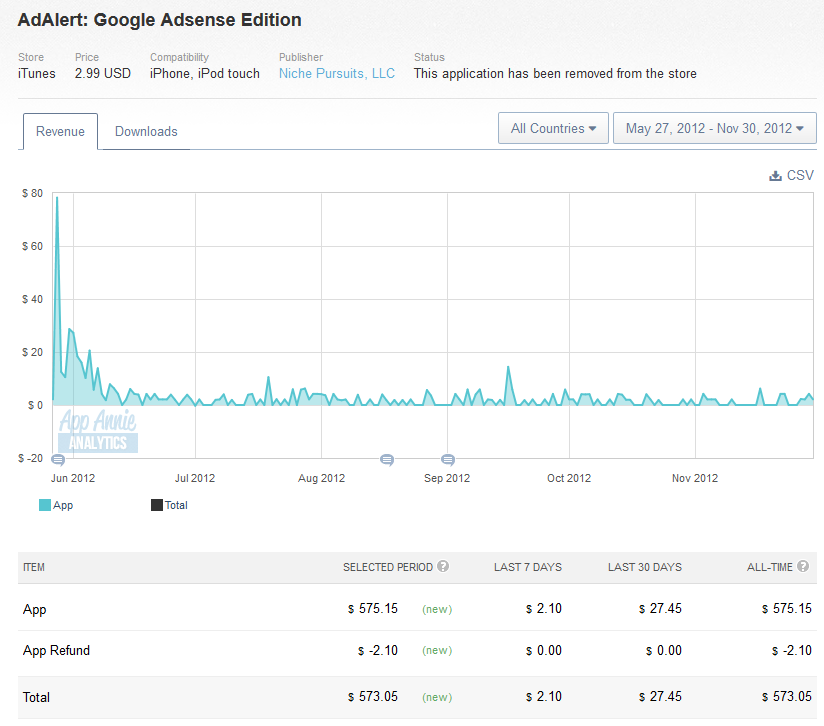Open the event note marker at Jun 2012

pos(58,460)
